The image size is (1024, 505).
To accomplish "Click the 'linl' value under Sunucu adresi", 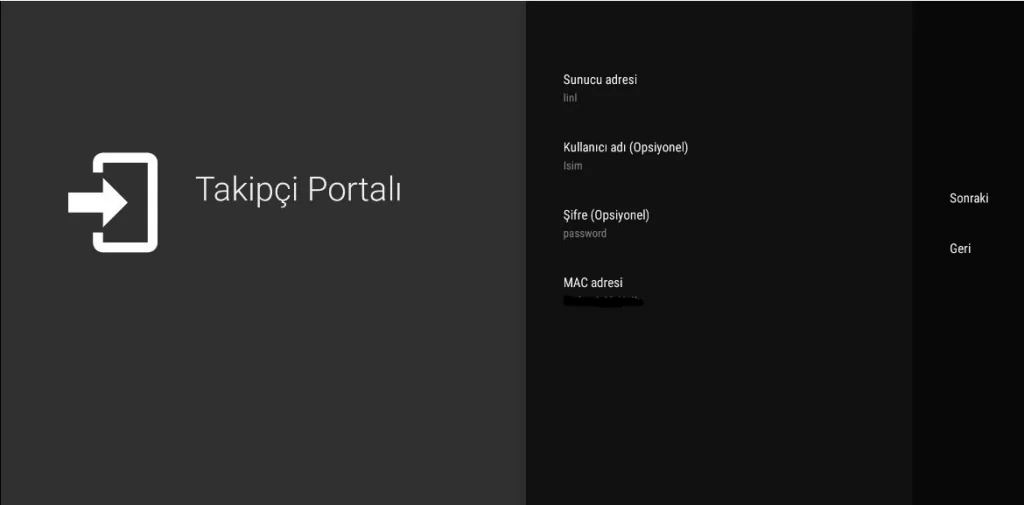I will click(x=570, y=99).
